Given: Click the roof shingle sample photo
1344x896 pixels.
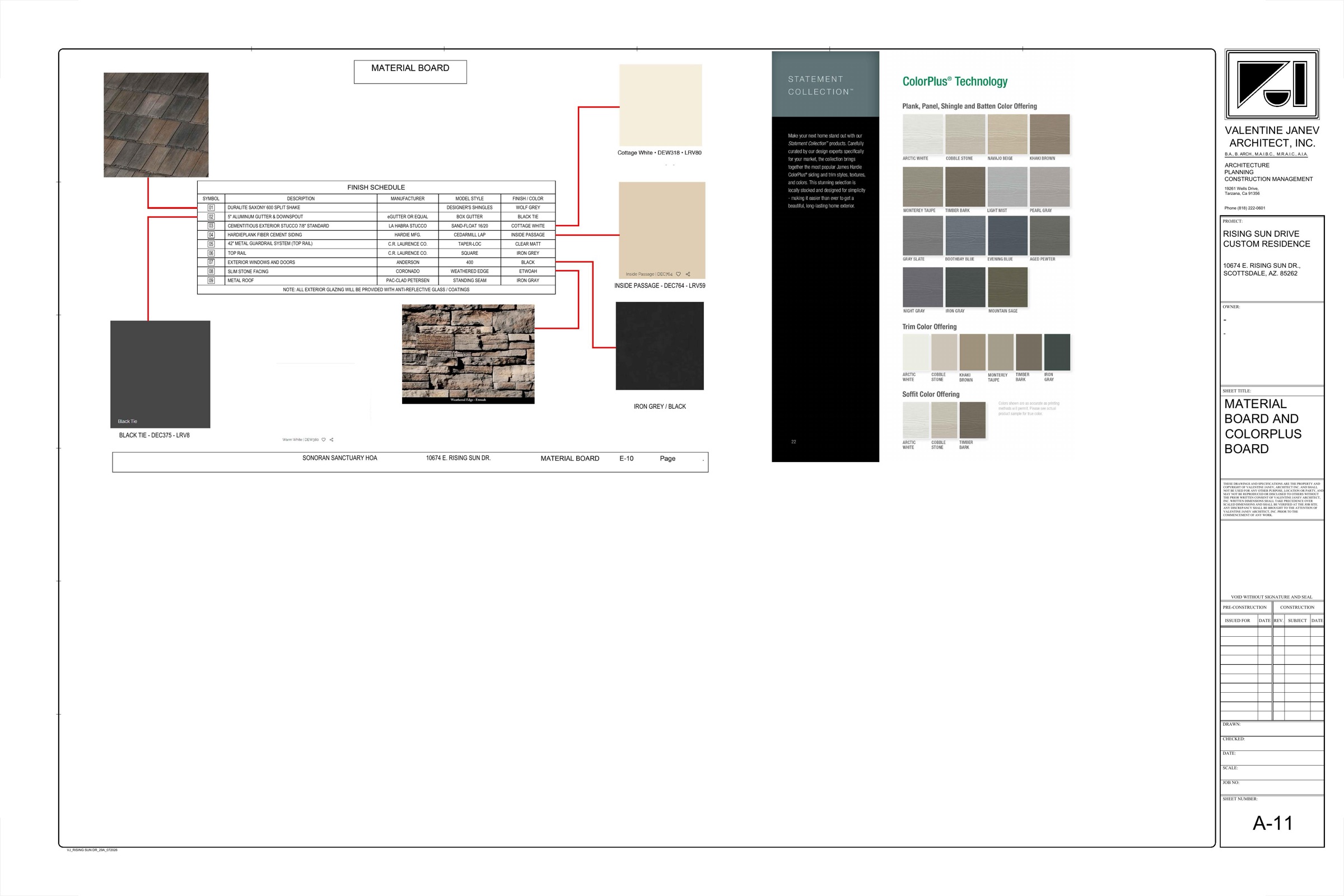Looking at the screenshot, I should click(156, 124).
